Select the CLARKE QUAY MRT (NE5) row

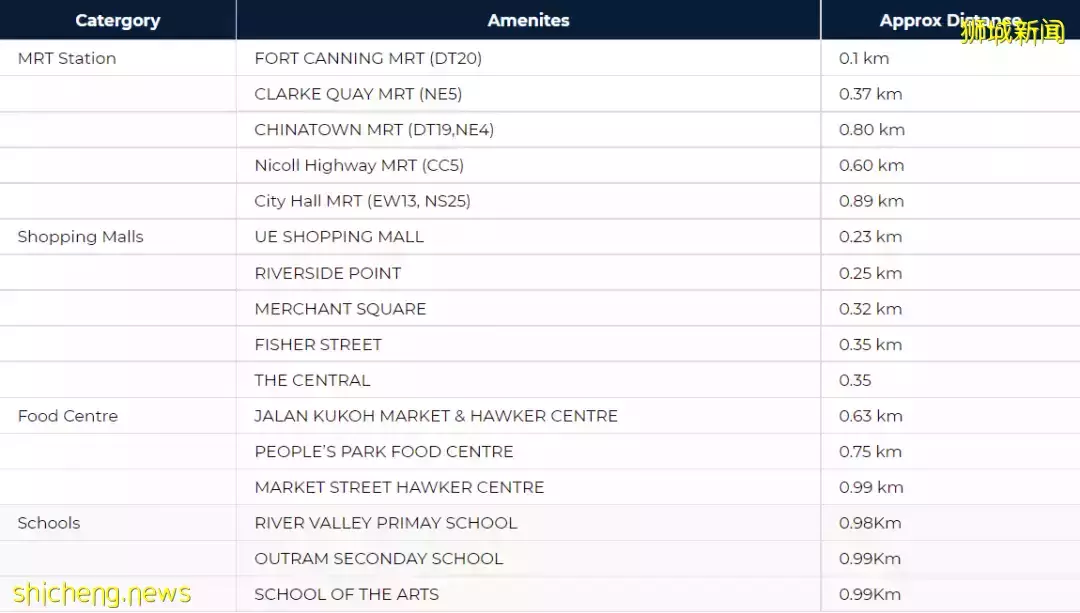coord(358,94)
